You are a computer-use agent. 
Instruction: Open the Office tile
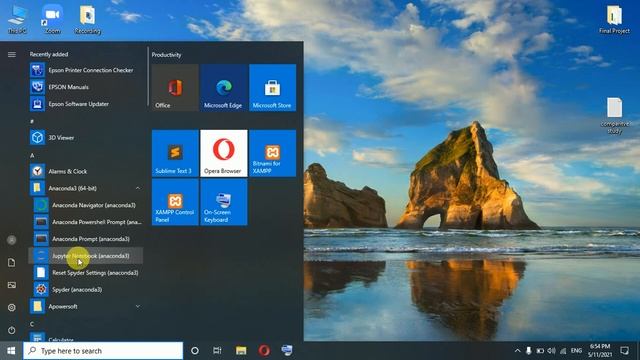click(175, 87)
